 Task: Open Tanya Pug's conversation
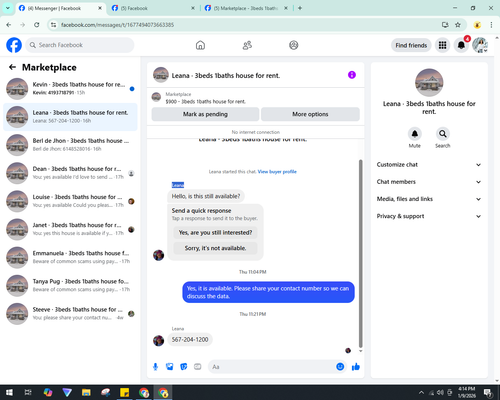[x=70, y=286]
